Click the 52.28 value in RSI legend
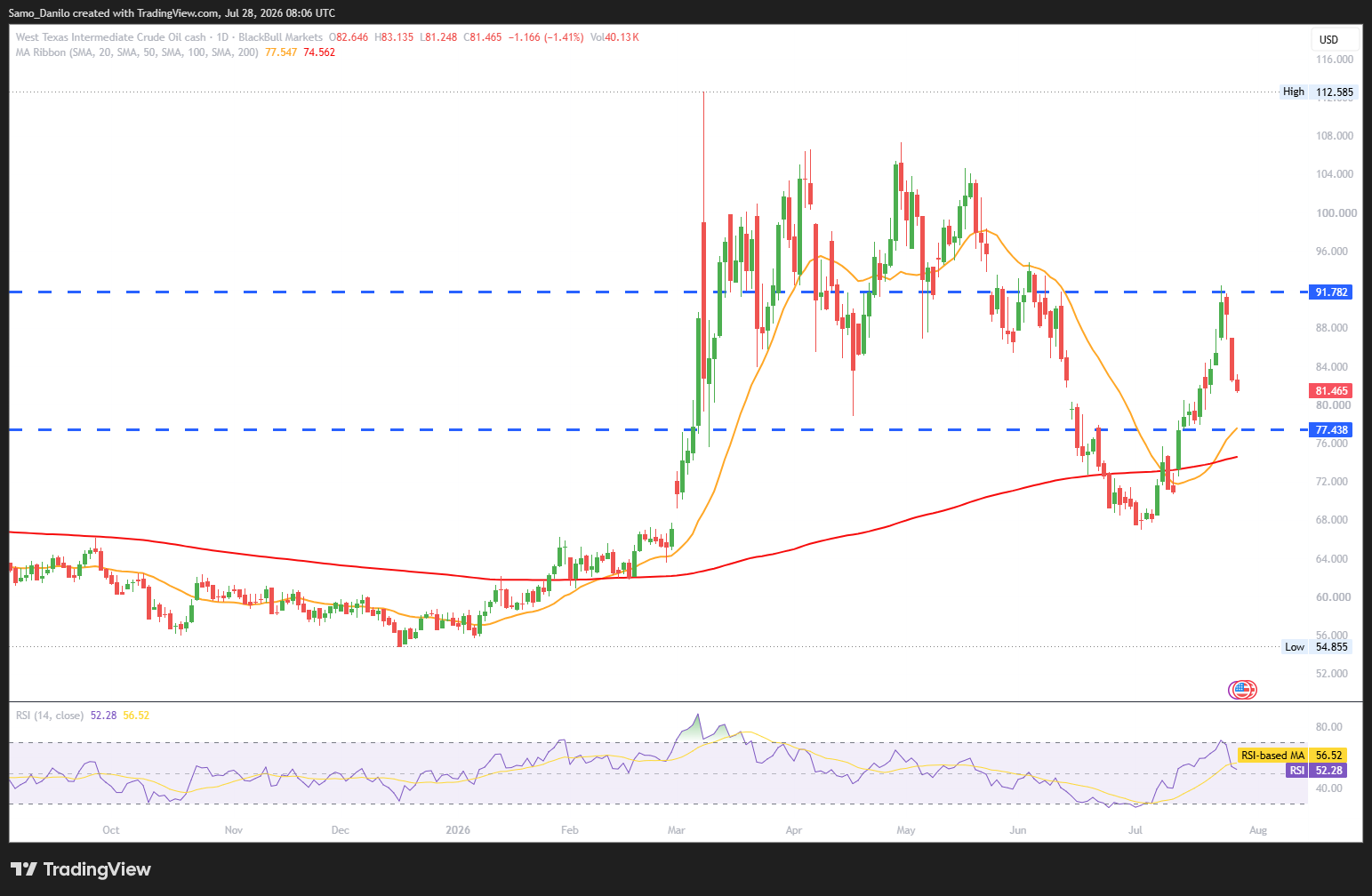 coord(103,716)
